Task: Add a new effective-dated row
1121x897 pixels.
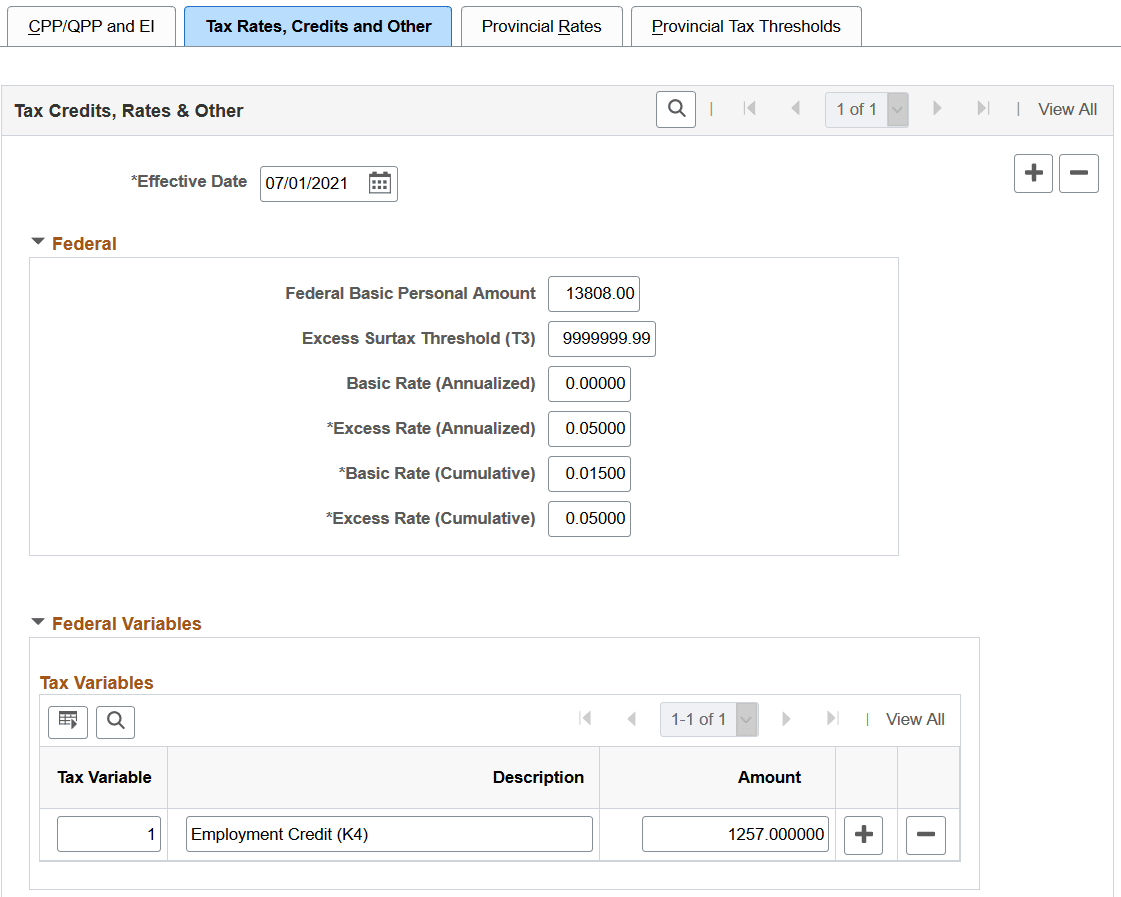Action: [1033, 173]
